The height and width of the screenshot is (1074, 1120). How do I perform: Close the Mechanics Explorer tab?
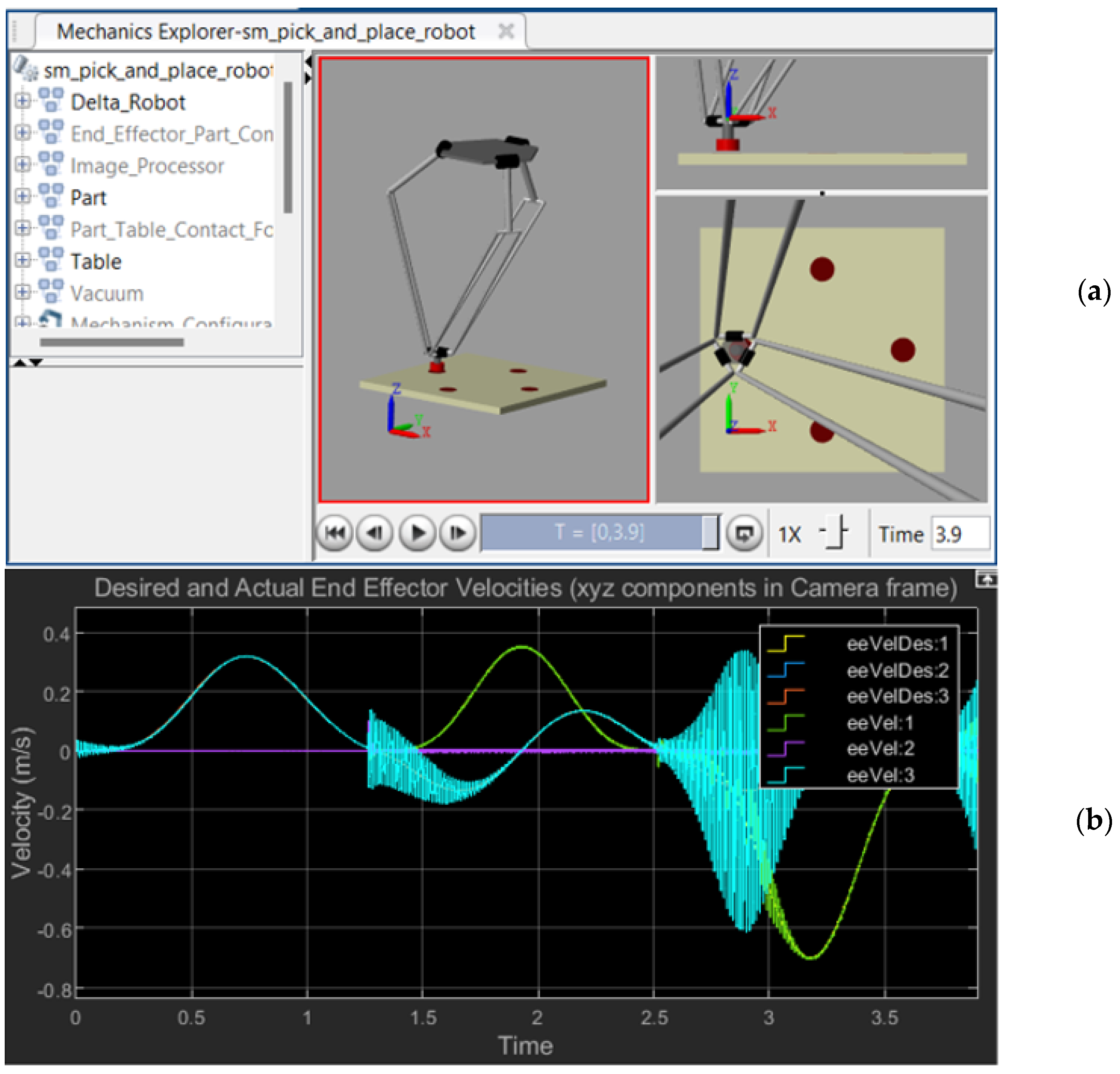pyautogui.click(x=506, y=31)
